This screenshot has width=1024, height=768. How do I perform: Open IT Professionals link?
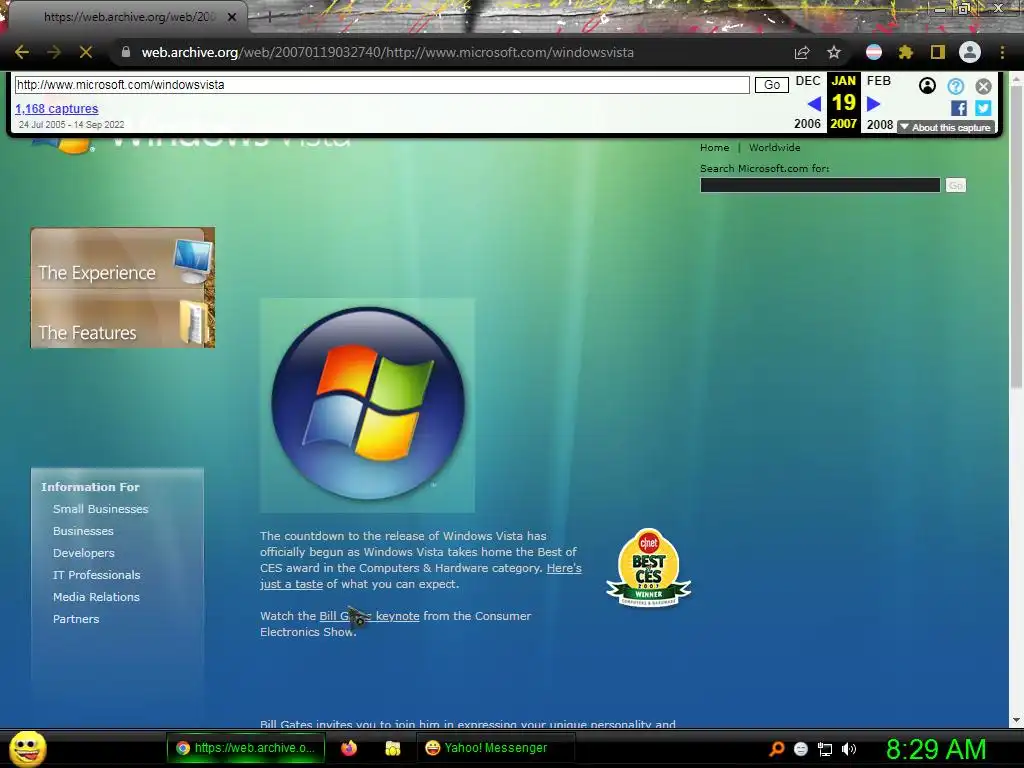pos(97,575)
